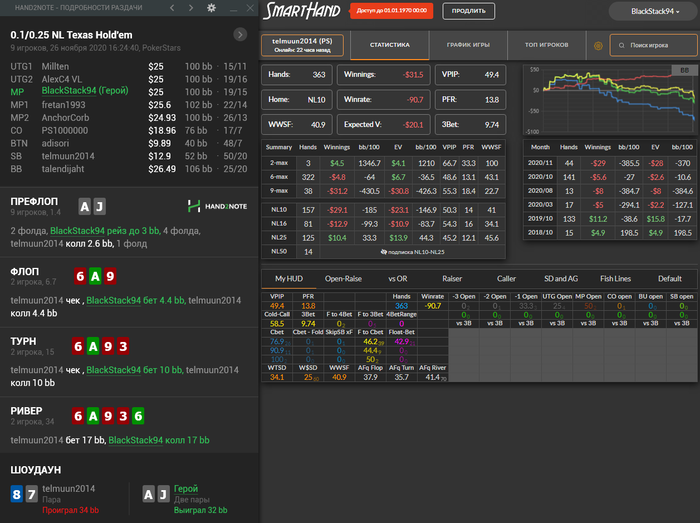Focus the Поиск игрока search field
The image size is (700, 523).
tap(654, 46)
